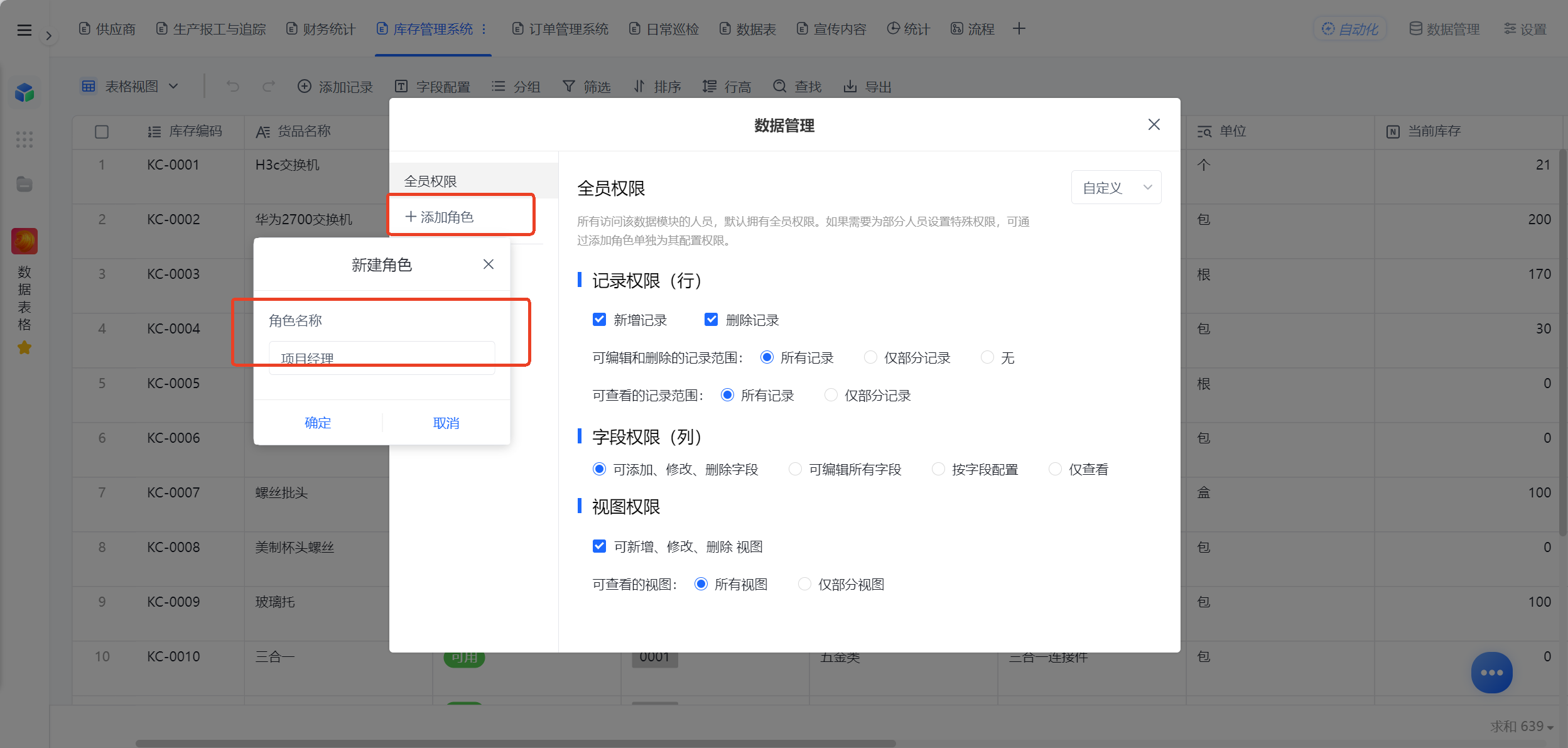Screen dimensions: 1568x748
Task: Open the hamburger menu icon
Action: [24, 30]
